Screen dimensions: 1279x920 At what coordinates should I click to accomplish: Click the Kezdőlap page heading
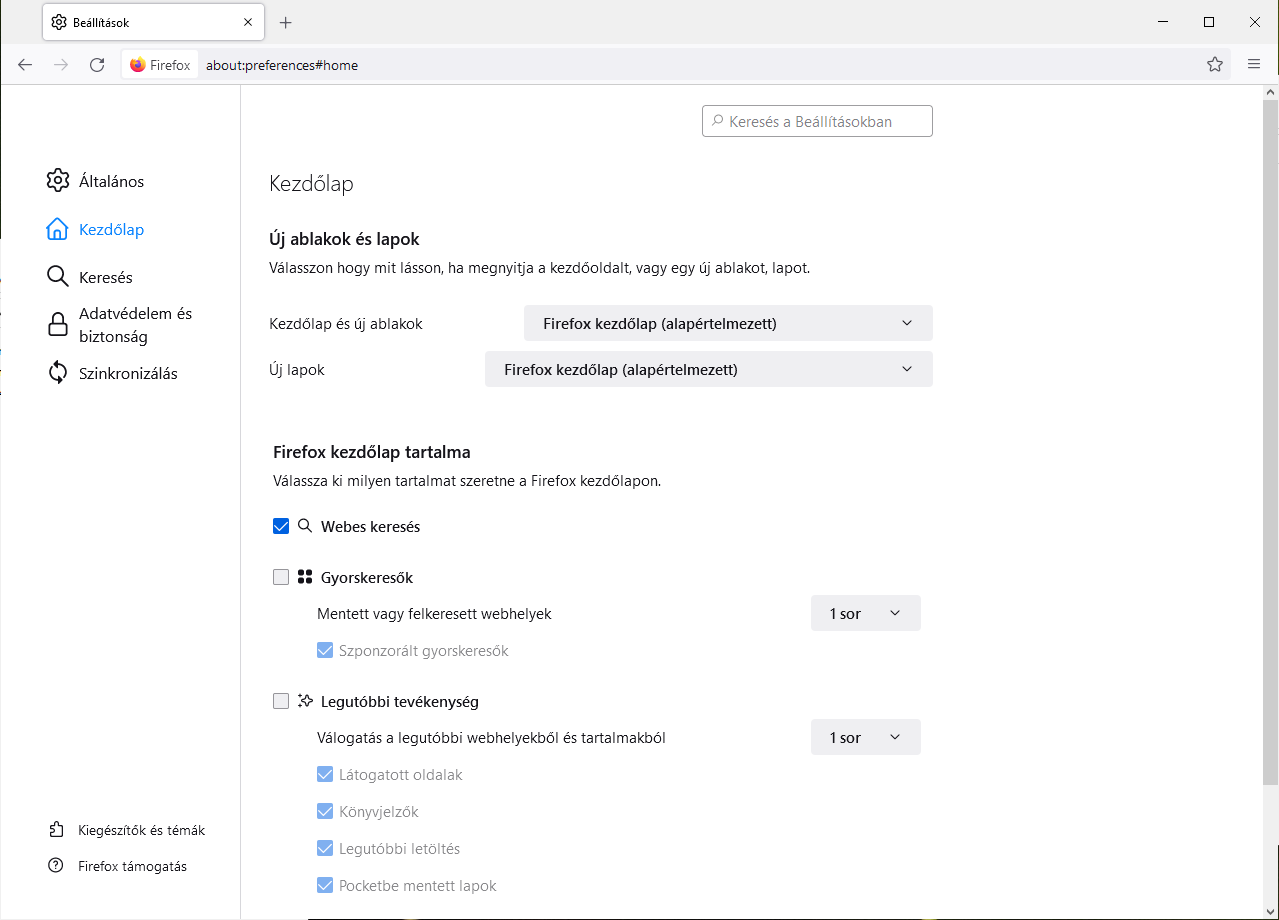[x=311, y=184]
